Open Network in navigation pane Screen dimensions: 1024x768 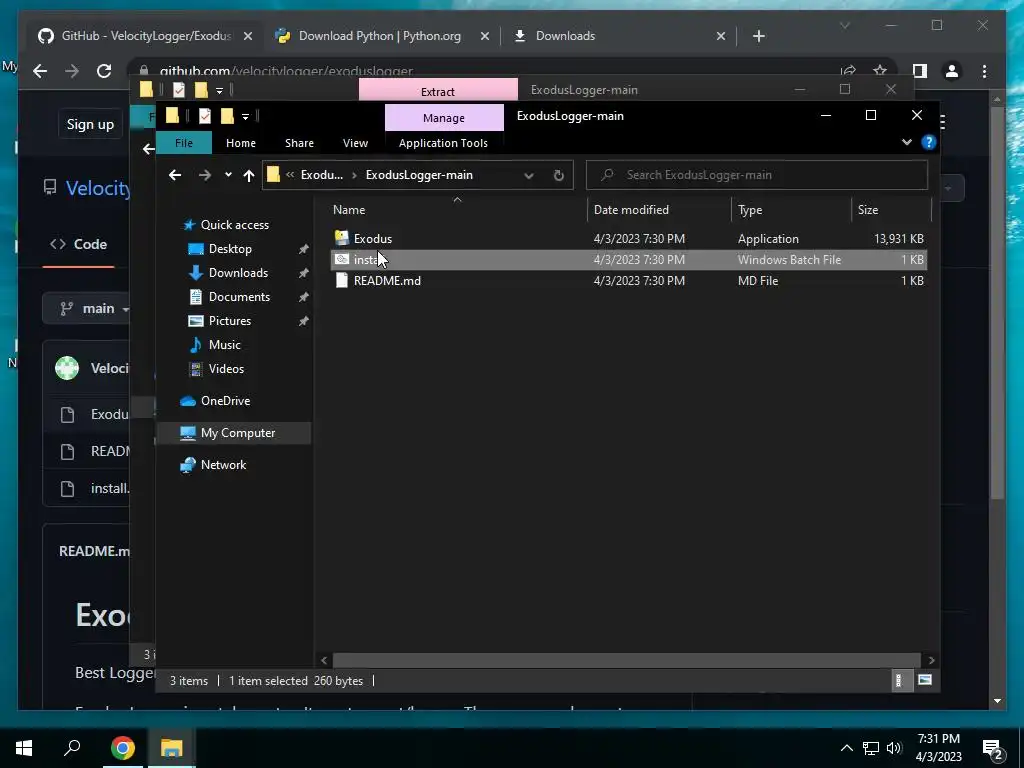[x=223, y=465]
